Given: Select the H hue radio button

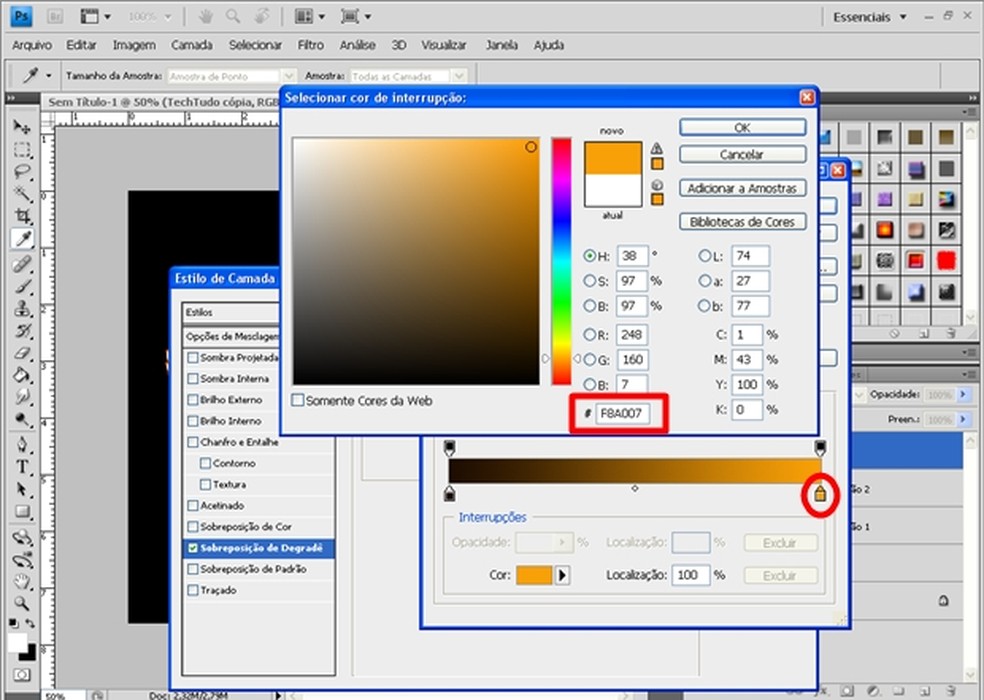Looking at the screenshot, I should point(590,256).
